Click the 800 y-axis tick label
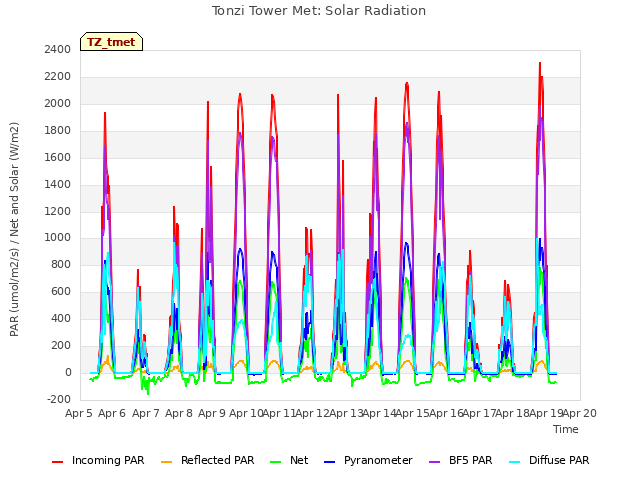Screen dimensions: 640x480 [x=61, y=264]
